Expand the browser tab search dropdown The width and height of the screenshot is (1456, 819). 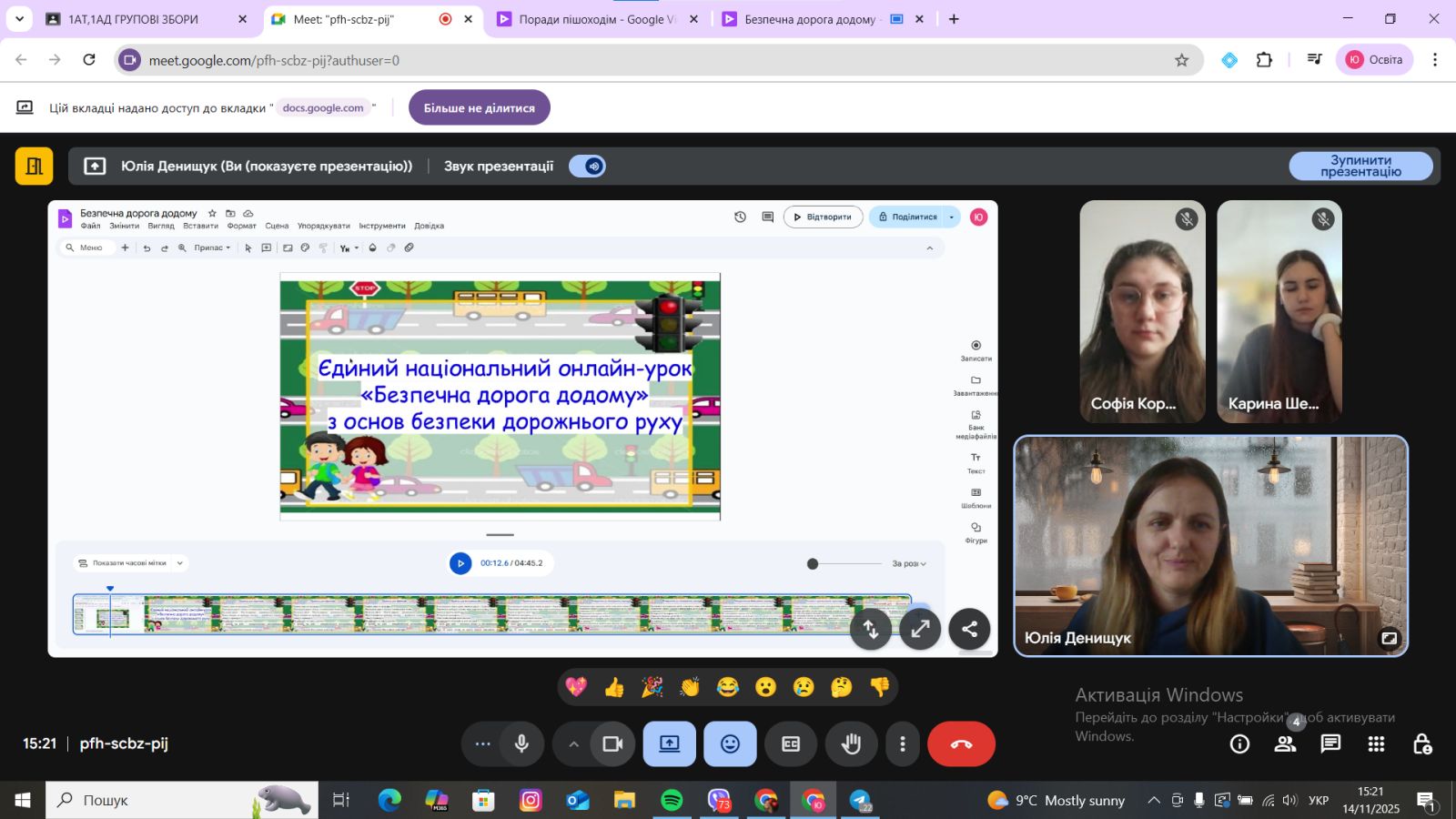pyautogui.click(x=19, y=19)
